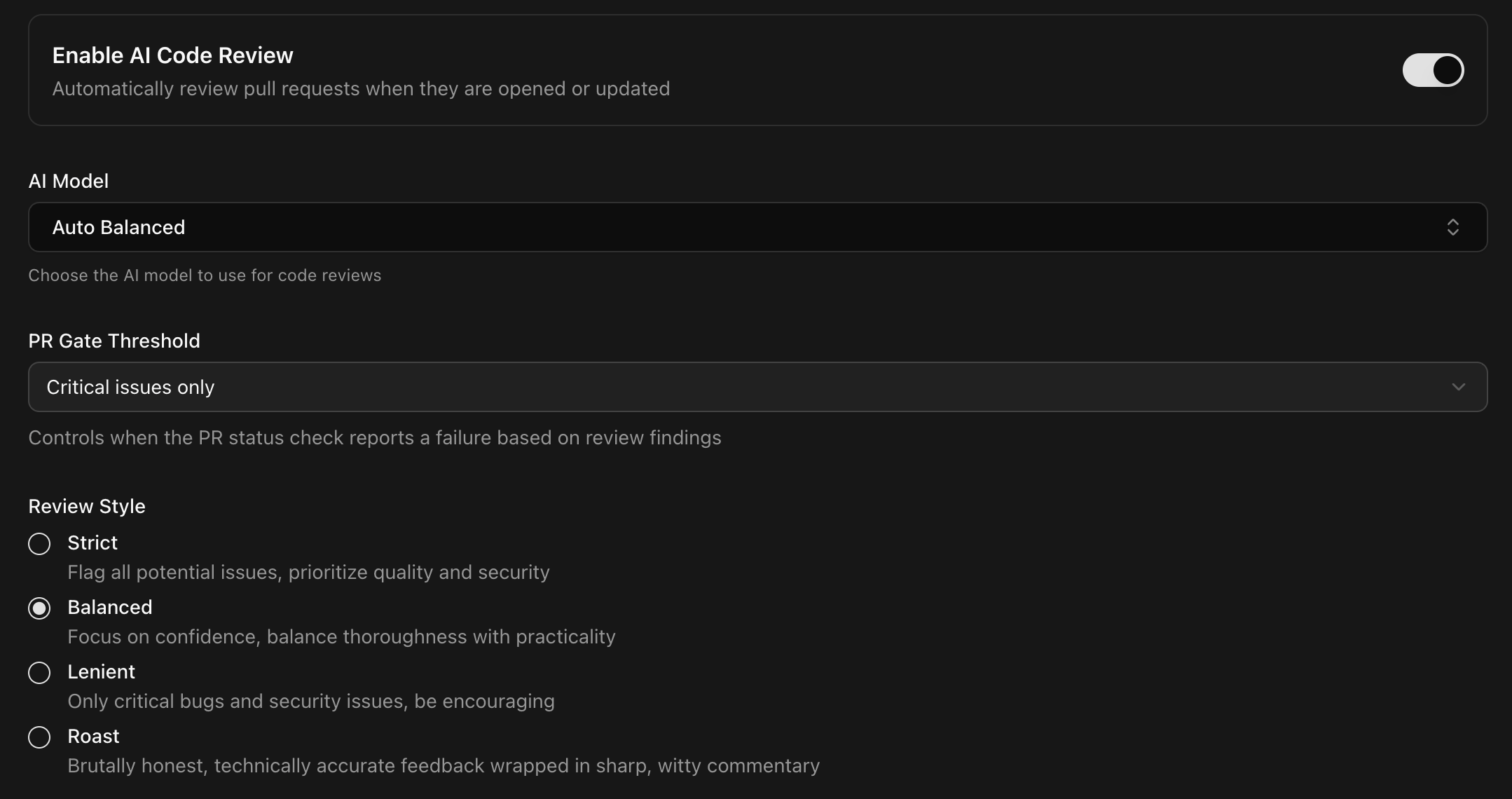The height and width of the screenshot is (799, 1512).
Task: Click the PR Gate Threshold field label
Action: (x=114, y=341)
